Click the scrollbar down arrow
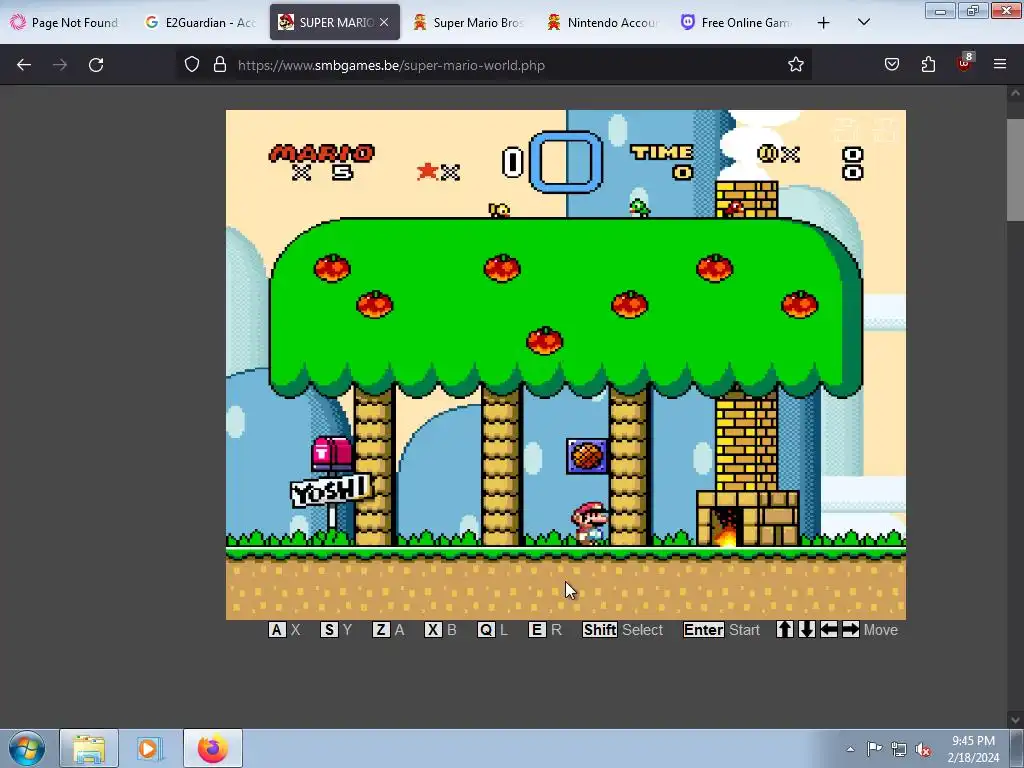This screenshot has height=768, width=1024. click(1015, 720)
